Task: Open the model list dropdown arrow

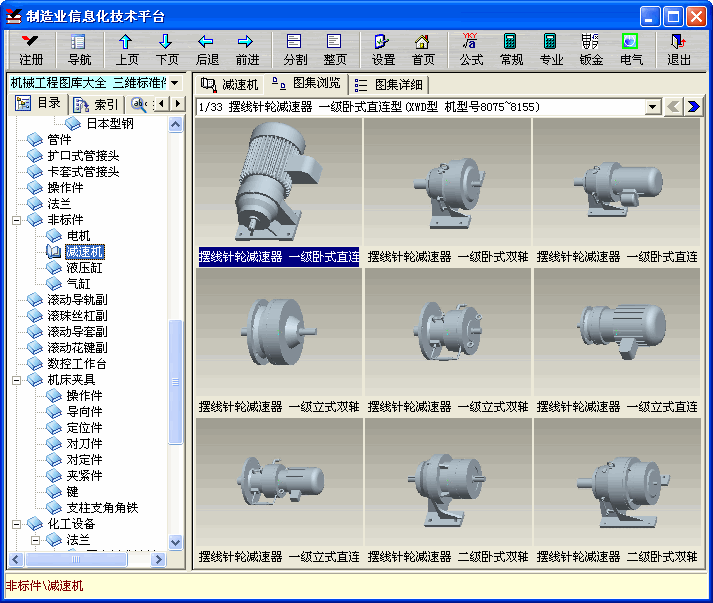Action: [652, 107]
